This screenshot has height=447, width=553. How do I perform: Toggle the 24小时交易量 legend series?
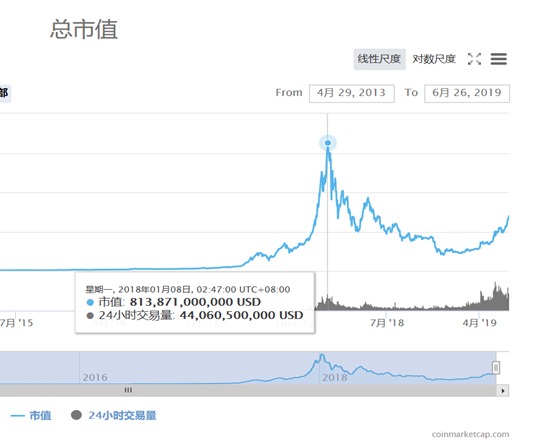114,416
